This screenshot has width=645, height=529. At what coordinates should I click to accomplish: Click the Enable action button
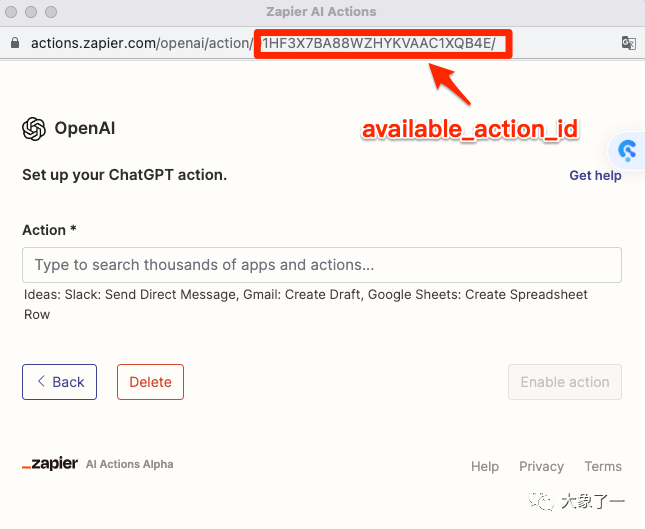[565, 382]
